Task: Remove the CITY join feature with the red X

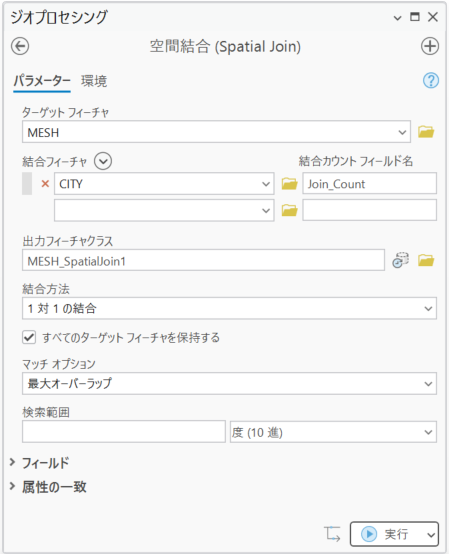Action: 45,184
